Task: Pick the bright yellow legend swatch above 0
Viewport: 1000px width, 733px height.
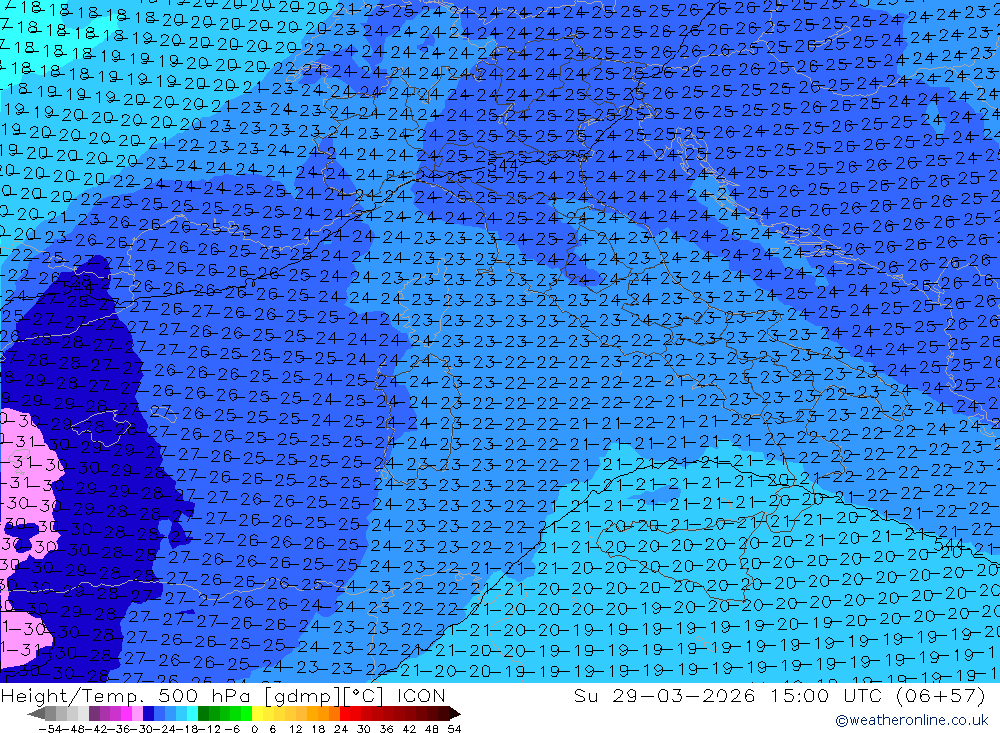Action: coord(257,713)
